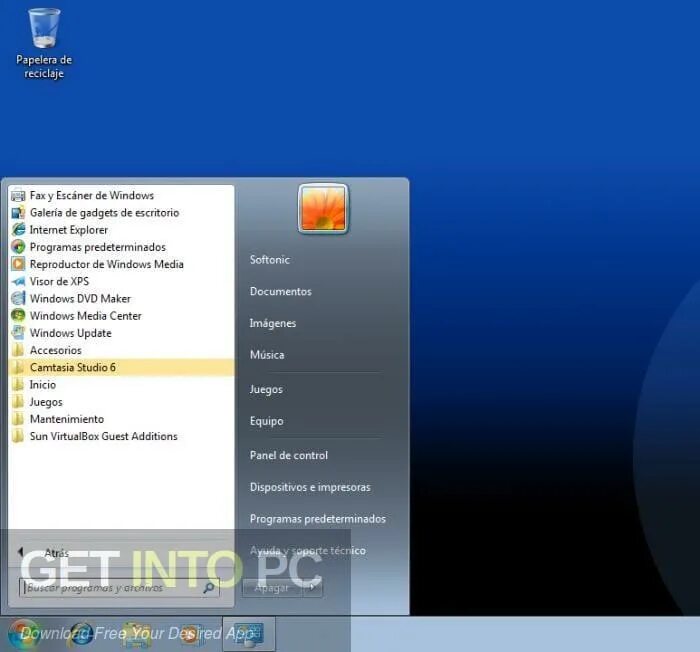Click the Windows Media Center icon
The height and width of the screenshot is (652, 700).
coord(18,316)
